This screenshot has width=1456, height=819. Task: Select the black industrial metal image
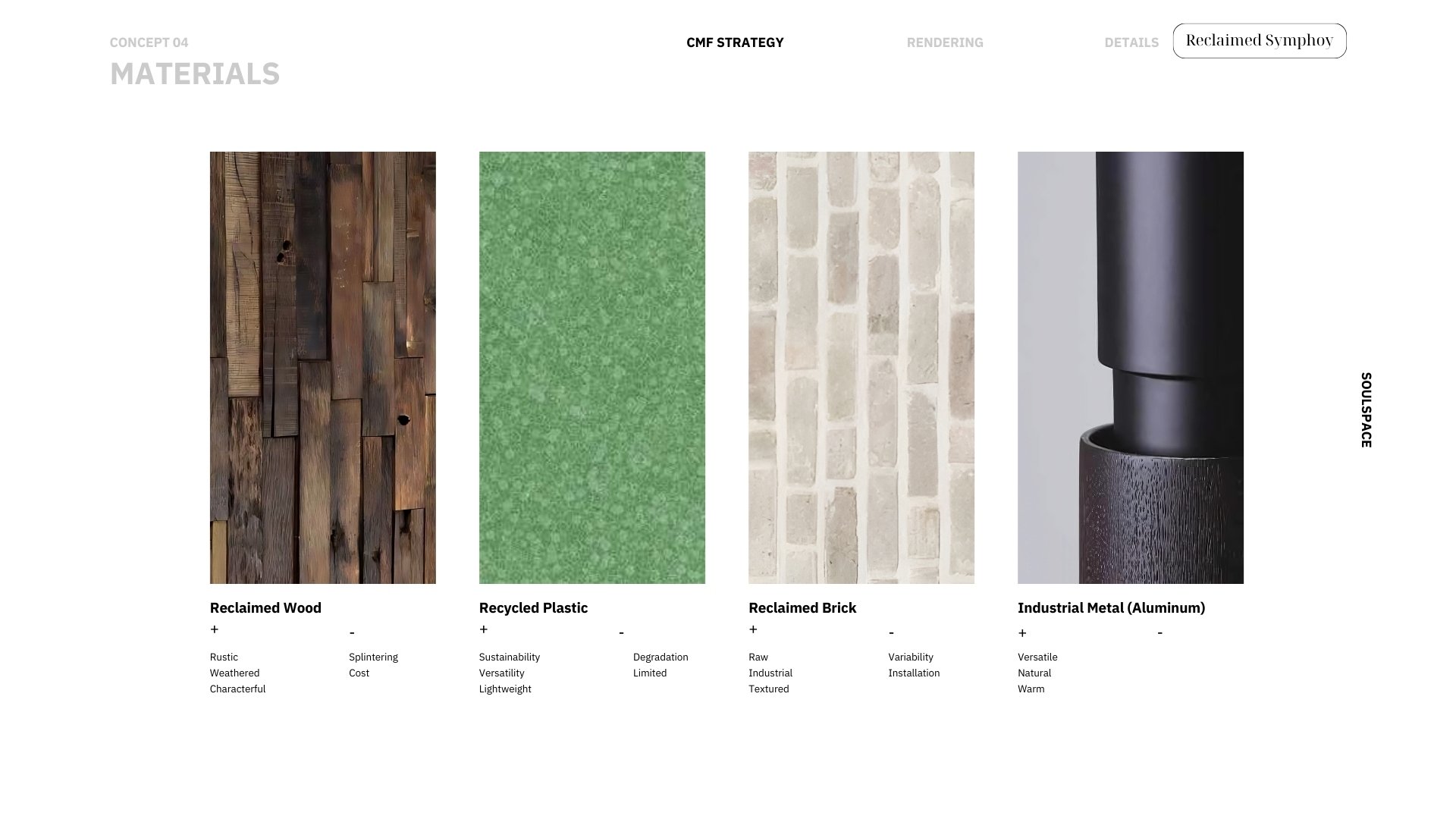1131,368
